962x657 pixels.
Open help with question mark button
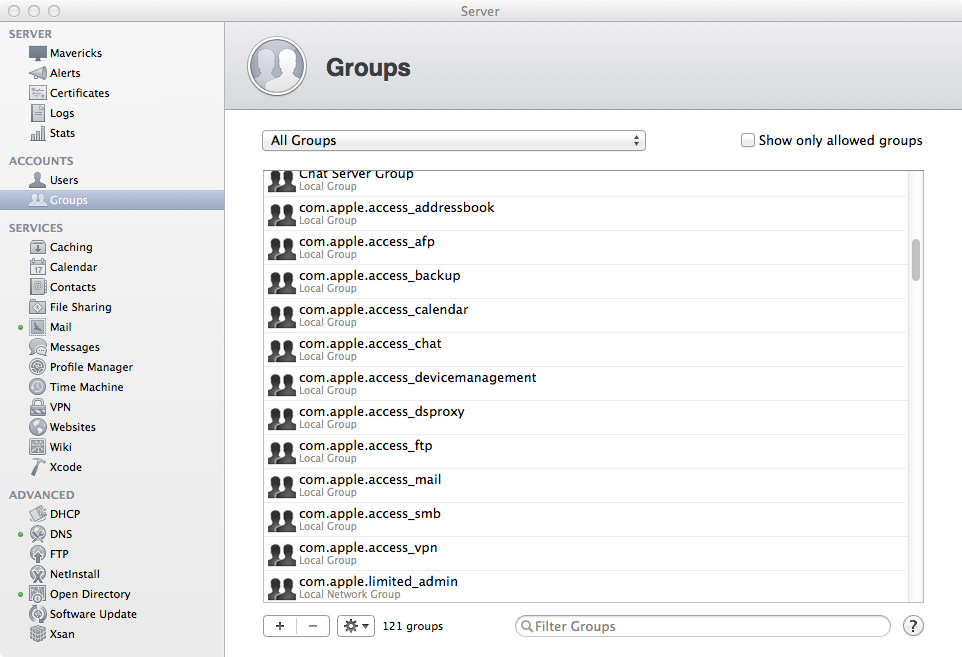913,626
